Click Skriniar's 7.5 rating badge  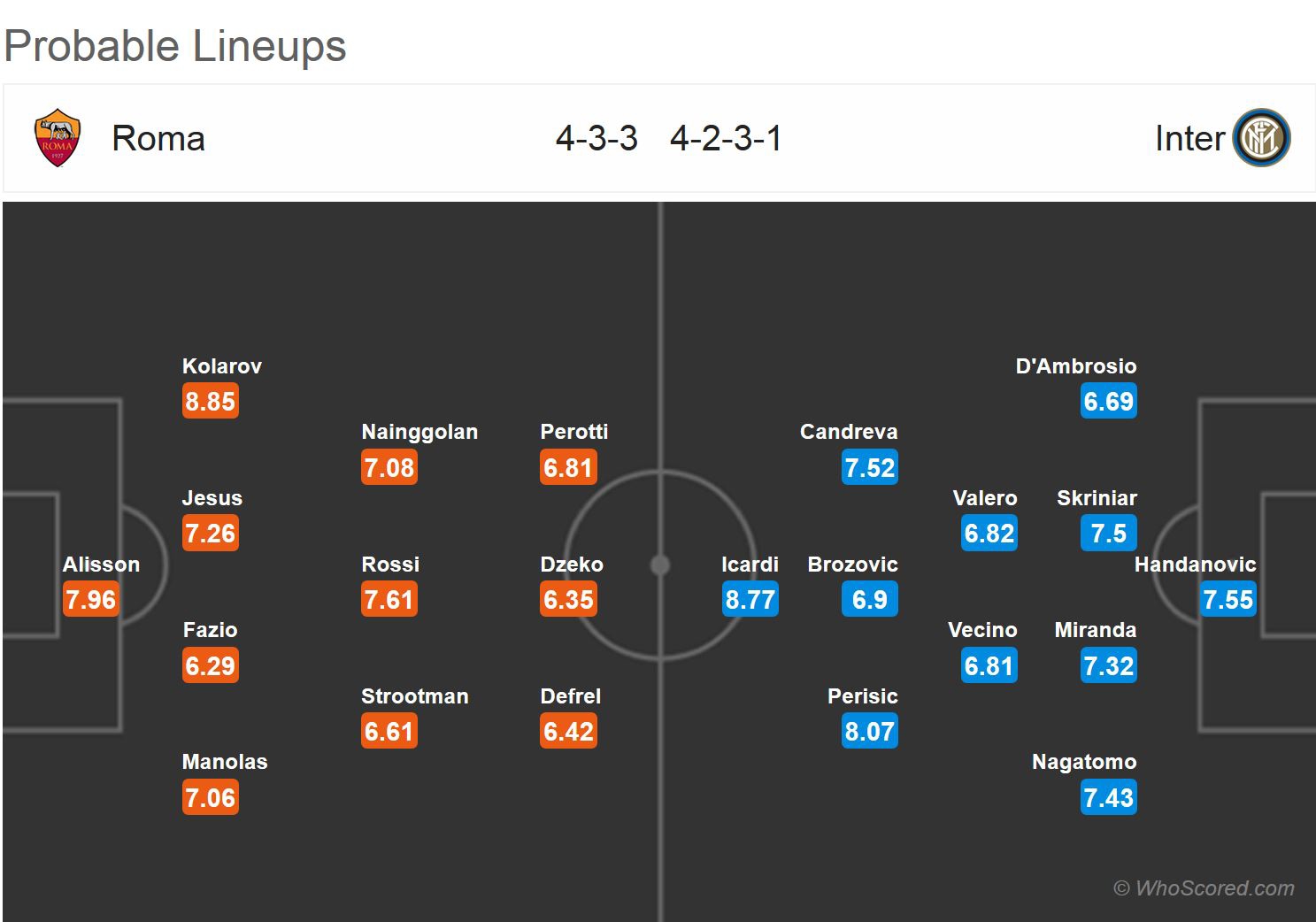(x=1108, y=534)
